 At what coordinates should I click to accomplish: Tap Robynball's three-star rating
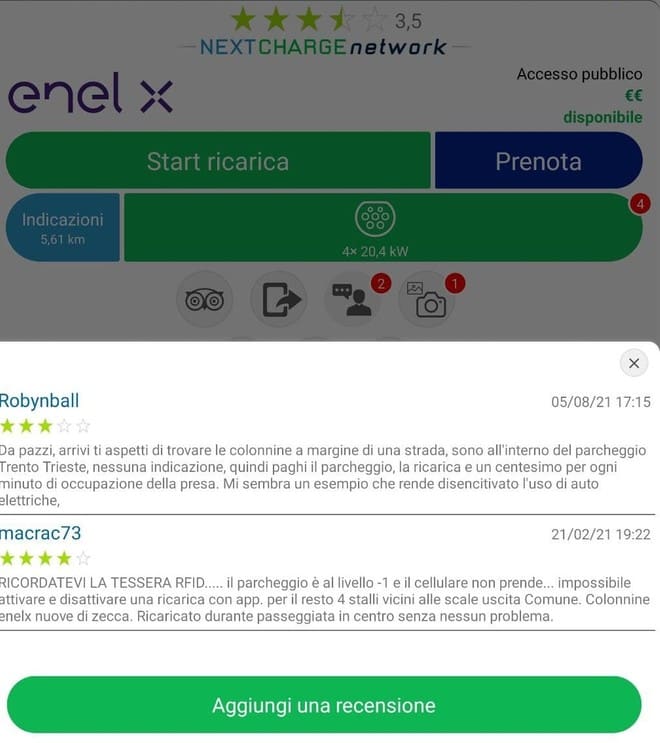point(45,426)
